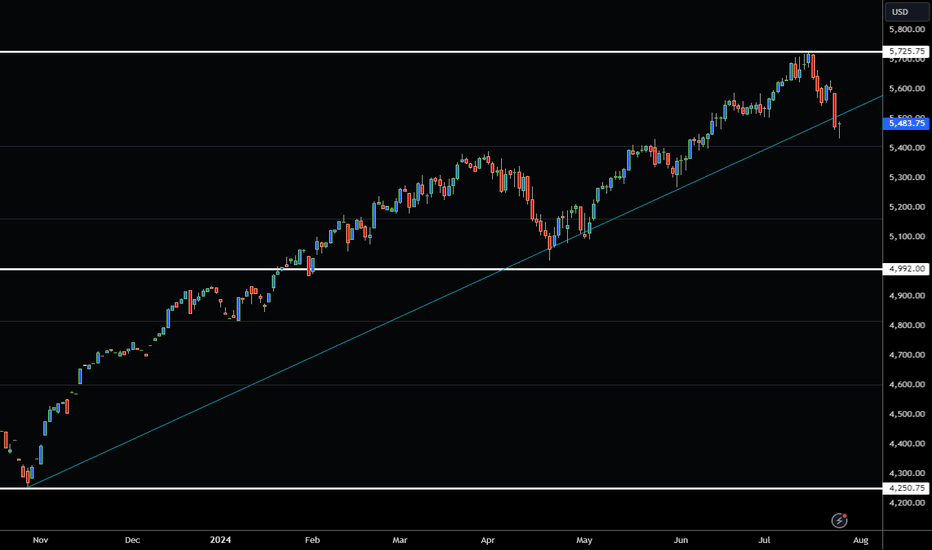Click the Feb label on time axis
Viewport: 932px width, 550px height.
(312, 540)
